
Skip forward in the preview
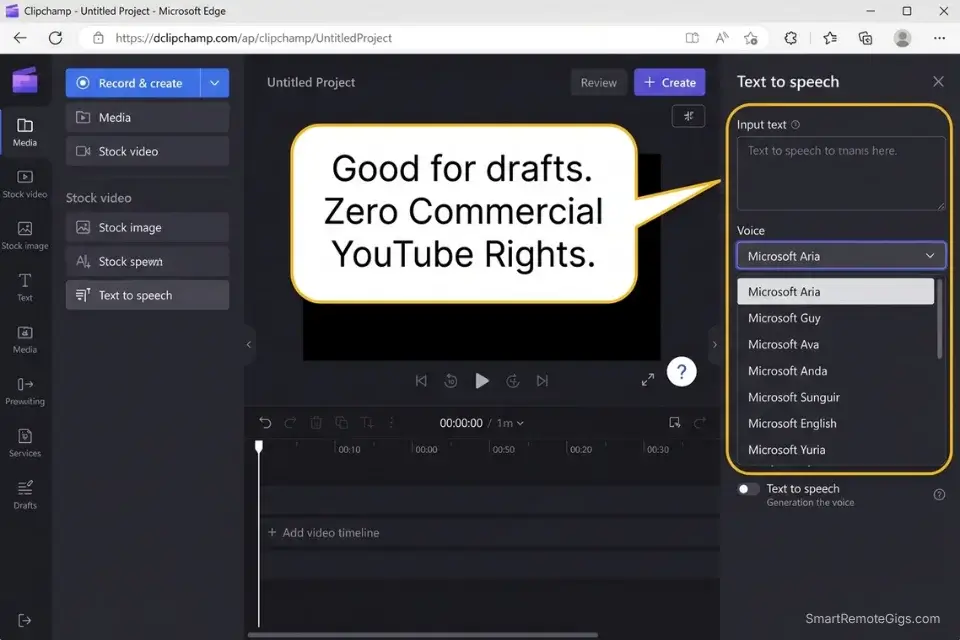[x=512, y=381]
